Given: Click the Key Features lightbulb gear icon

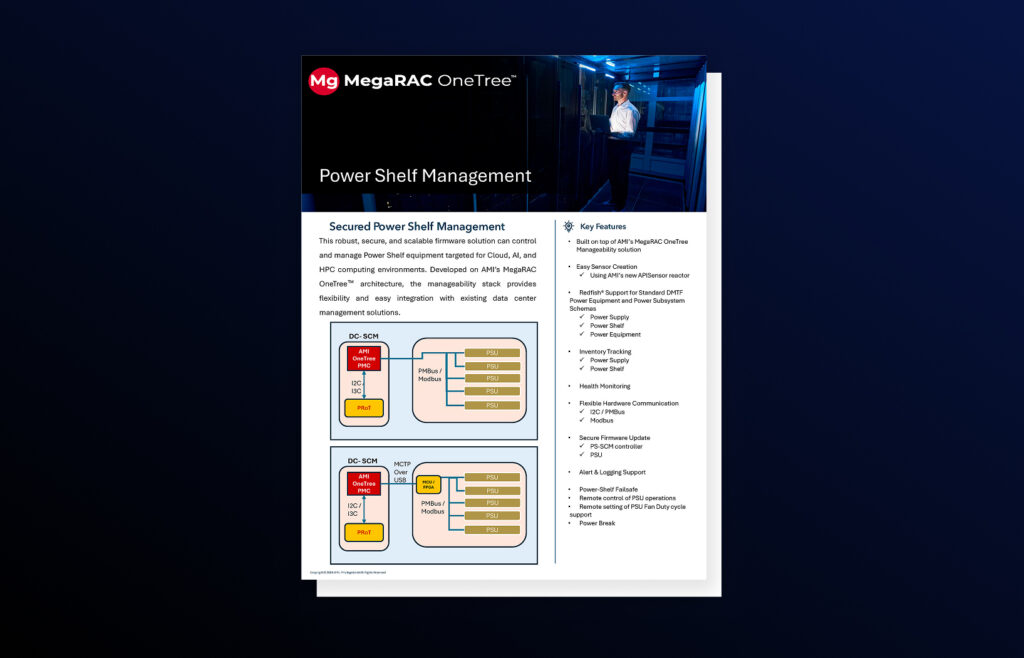Looking at the screenshot, I should coord(569,227).
